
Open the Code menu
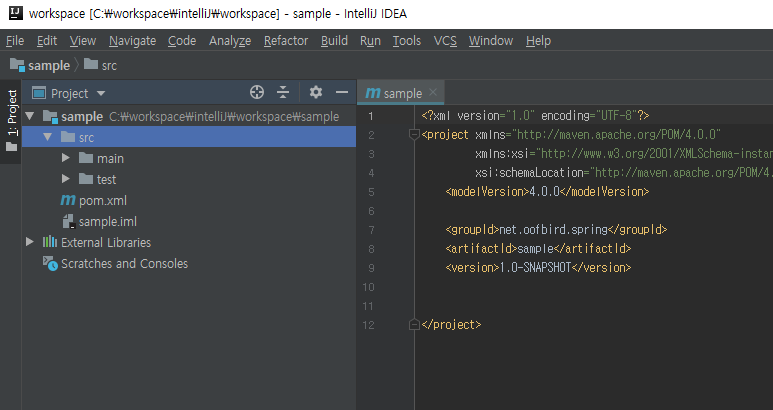182,41
